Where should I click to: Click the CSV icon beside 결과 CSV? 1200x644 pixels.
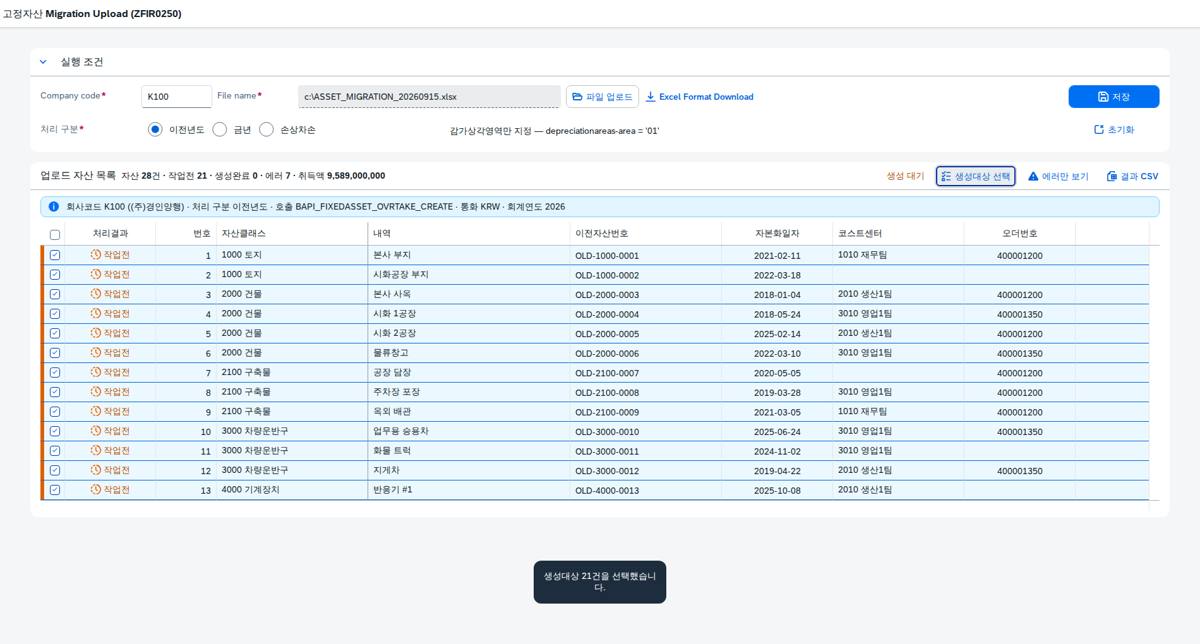[x=1112, y=176]
